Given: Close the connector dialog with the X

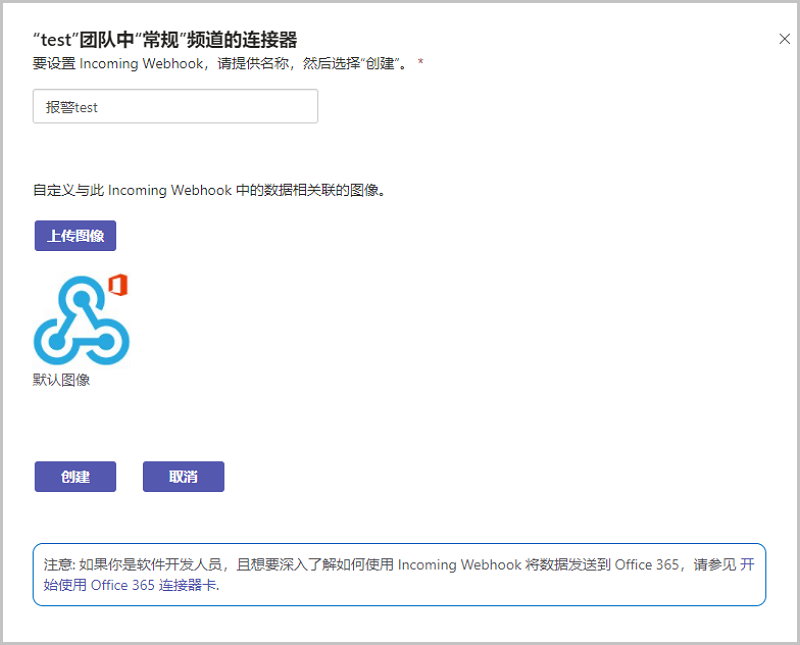Looking at the screenshot, I should pos(784,39).
